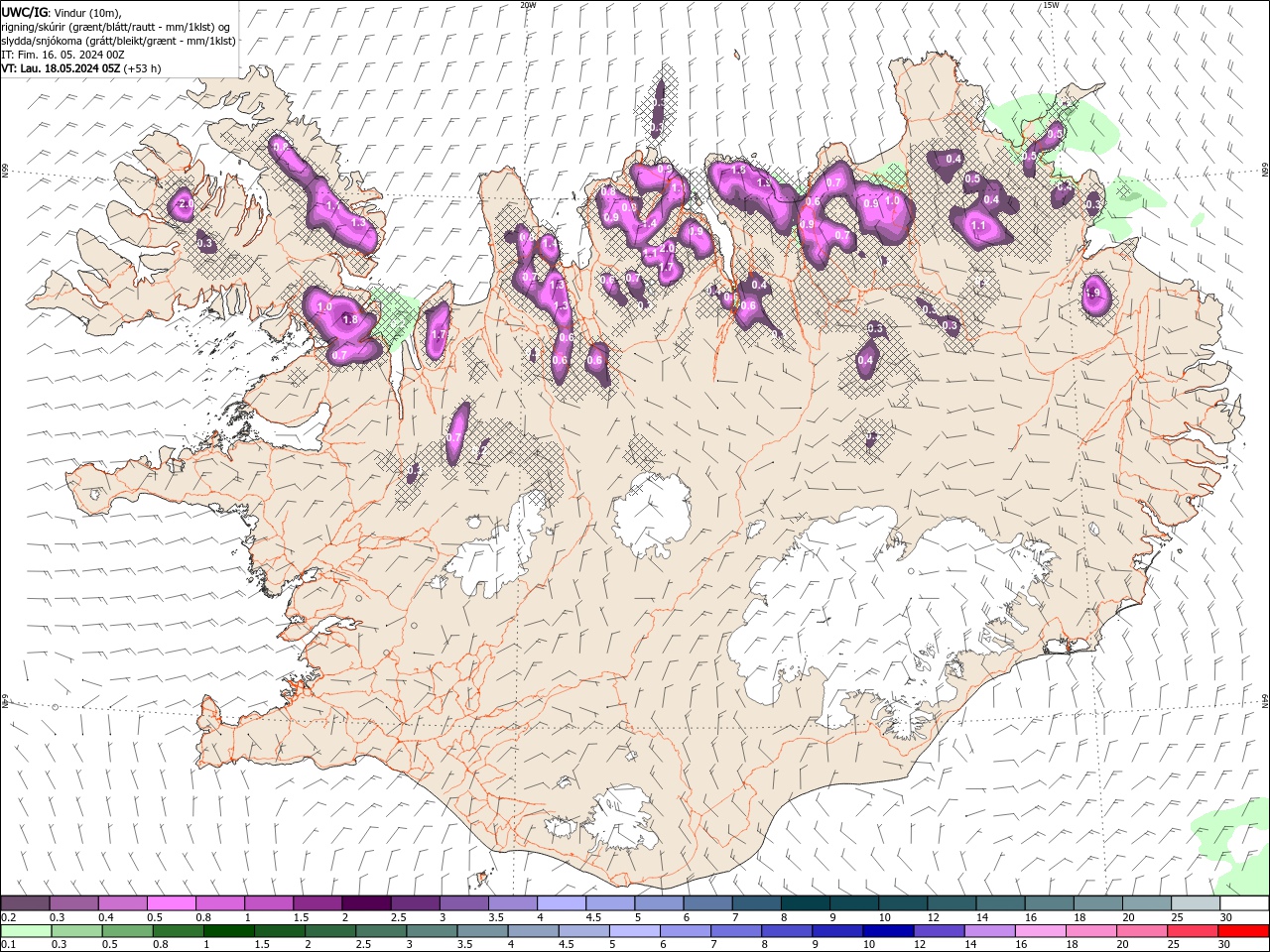This screenshot has height=952, width=1270.
Task: Click the 'IT: Fim. 16. 05. 2024 00Z' line
Action: (x=63, y=55)
